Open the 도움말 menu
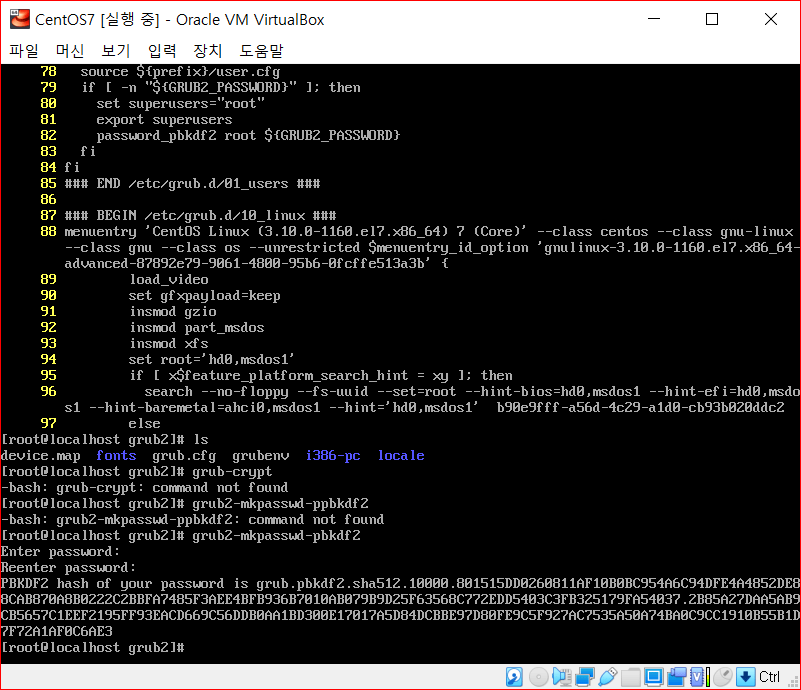This screenshot has height=690, width=801. pos(261,51)
